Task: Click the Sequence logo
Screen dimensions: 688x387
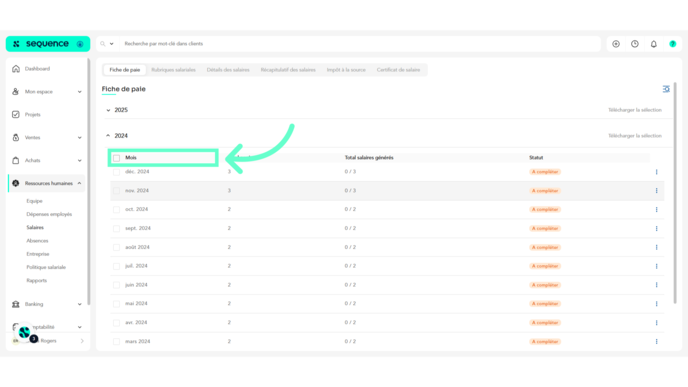Action: click(48, 44)
